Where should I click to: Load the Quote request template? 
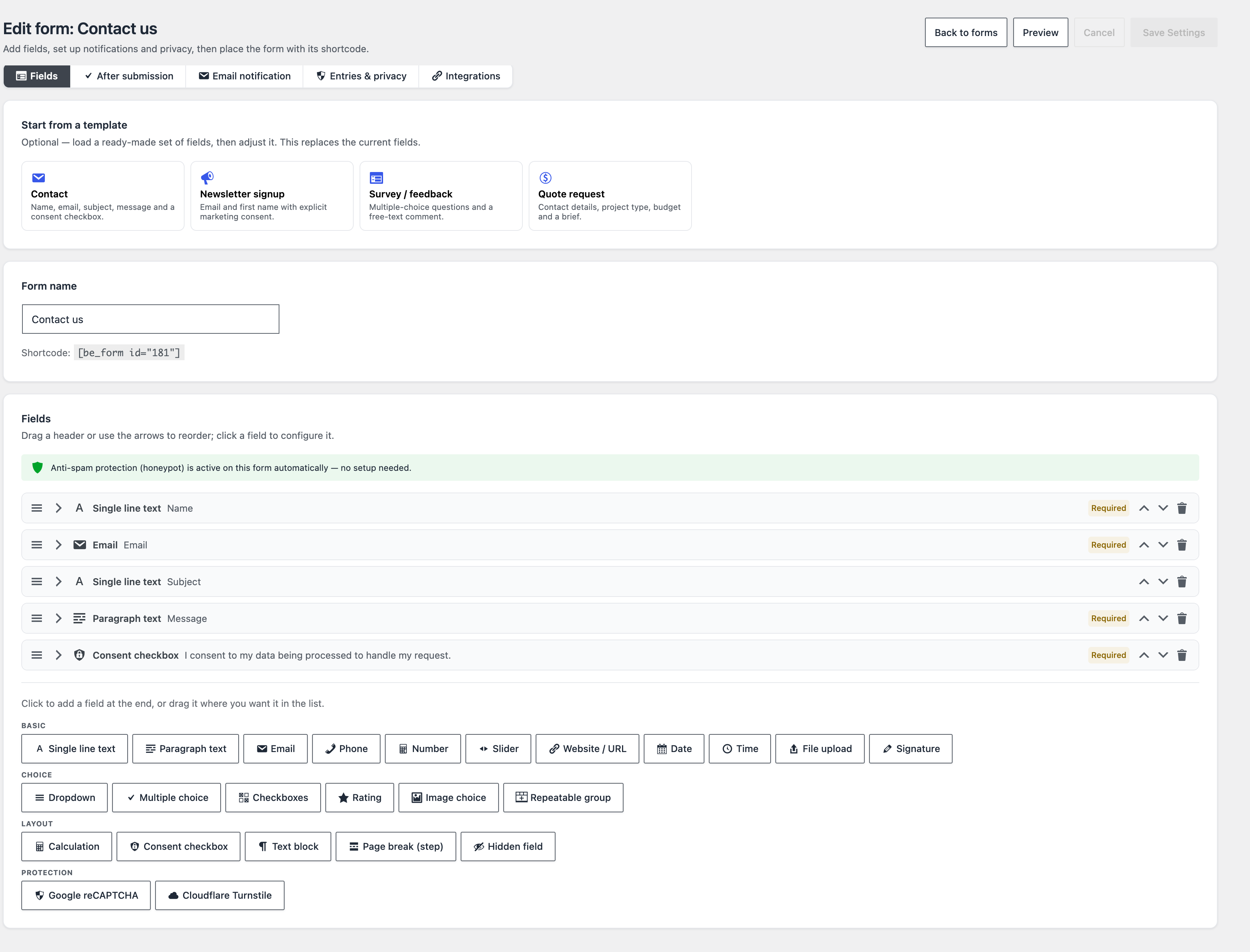pos(610,196)
